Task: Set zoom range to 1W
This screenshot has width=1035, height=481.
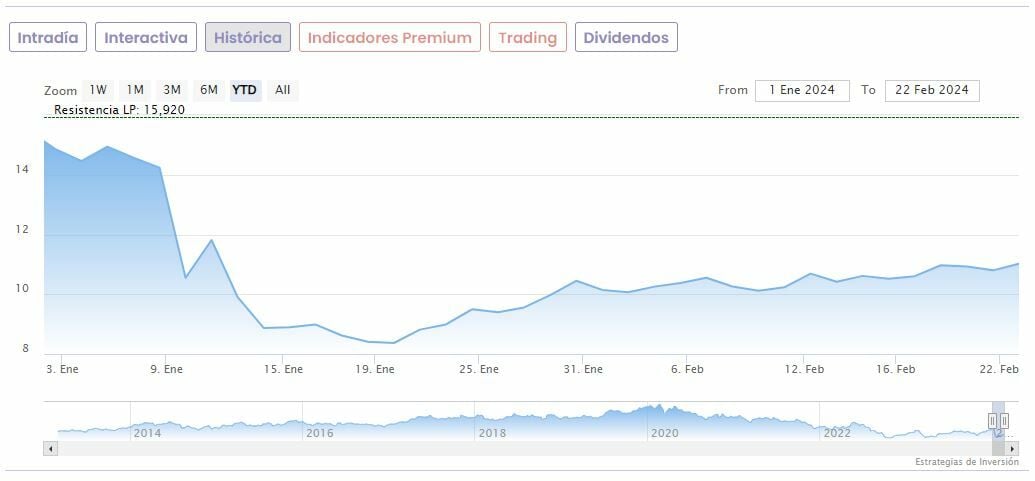Action: pos(98,90)
